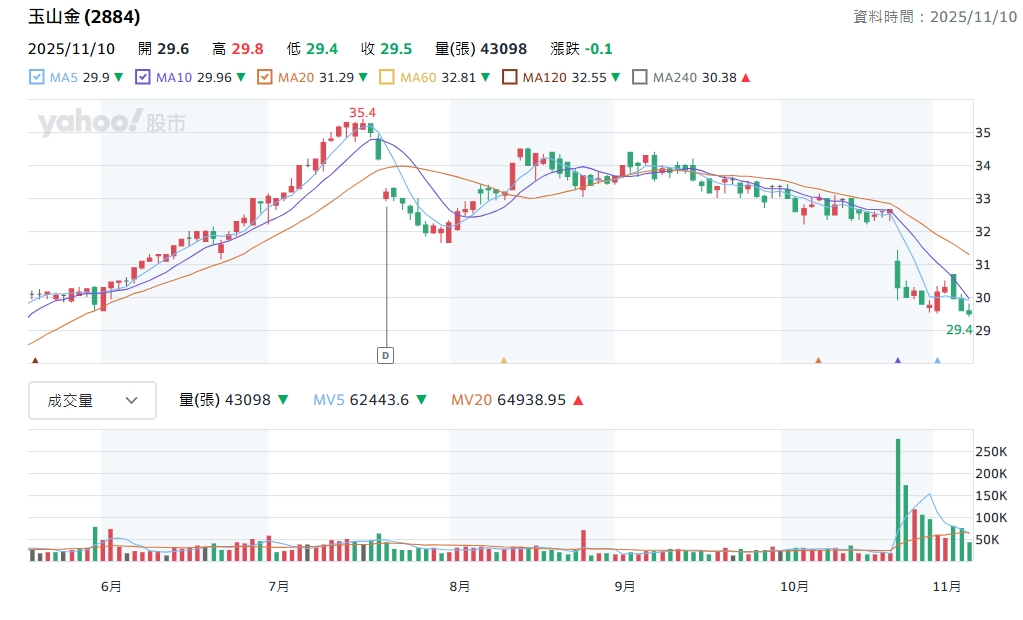This screenshot has width=1023, height=620.
Task: Disable the MA10 line checkbox
Action: coord(142,77)
